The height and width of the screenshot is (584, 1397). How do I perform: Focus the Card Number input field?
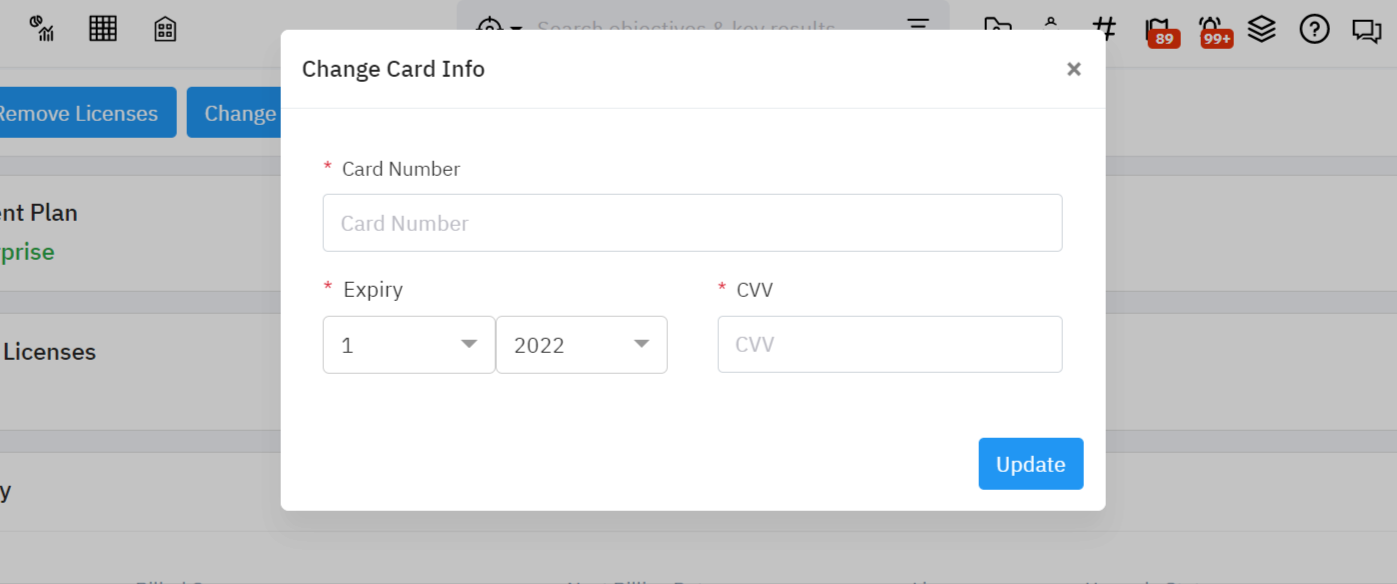pos(692,223)
